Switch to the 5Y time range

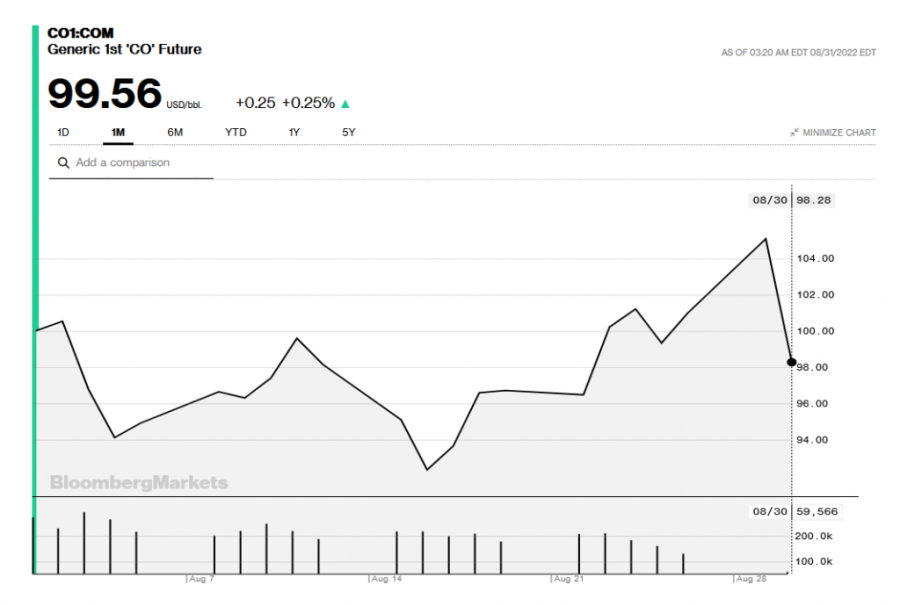pyautogui.click(x=349, y=132)
